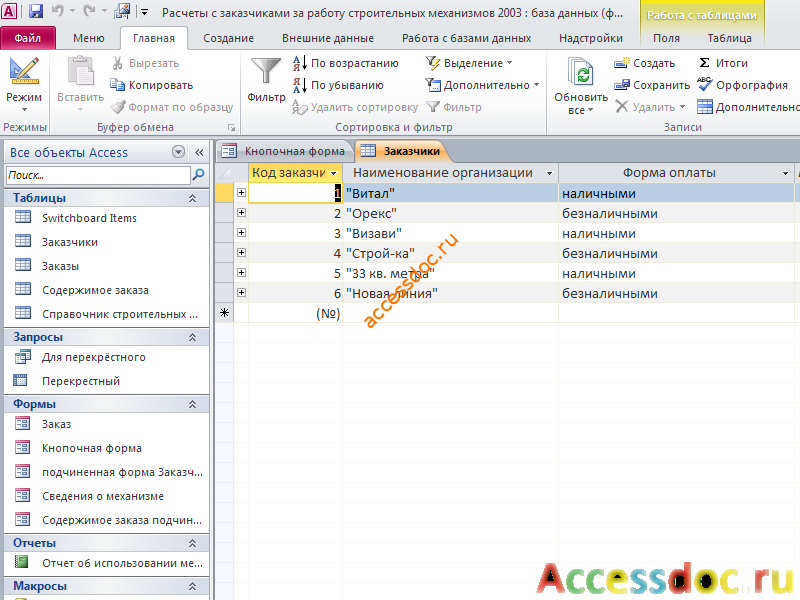This screenshot has height=600, width=800.
Task: Switch to Работа с базами данных tab
Action: [x=466, y=38]
